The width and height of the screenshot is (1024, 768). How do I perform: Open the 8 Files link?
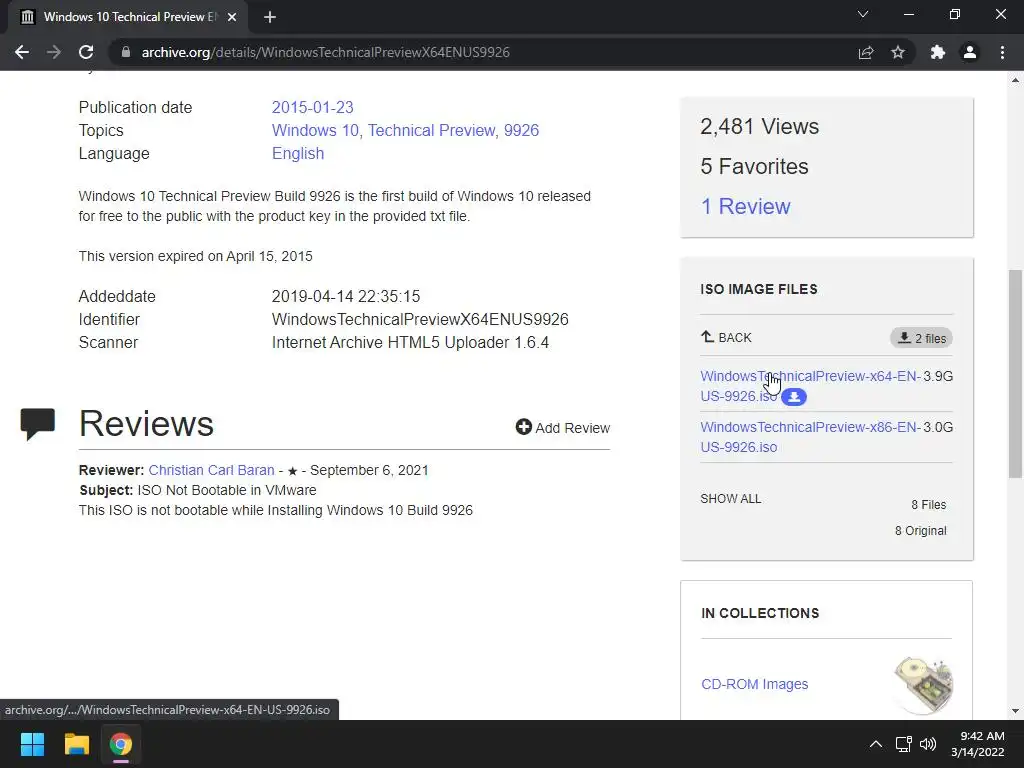pyautogui.click(x=929, y=505)
